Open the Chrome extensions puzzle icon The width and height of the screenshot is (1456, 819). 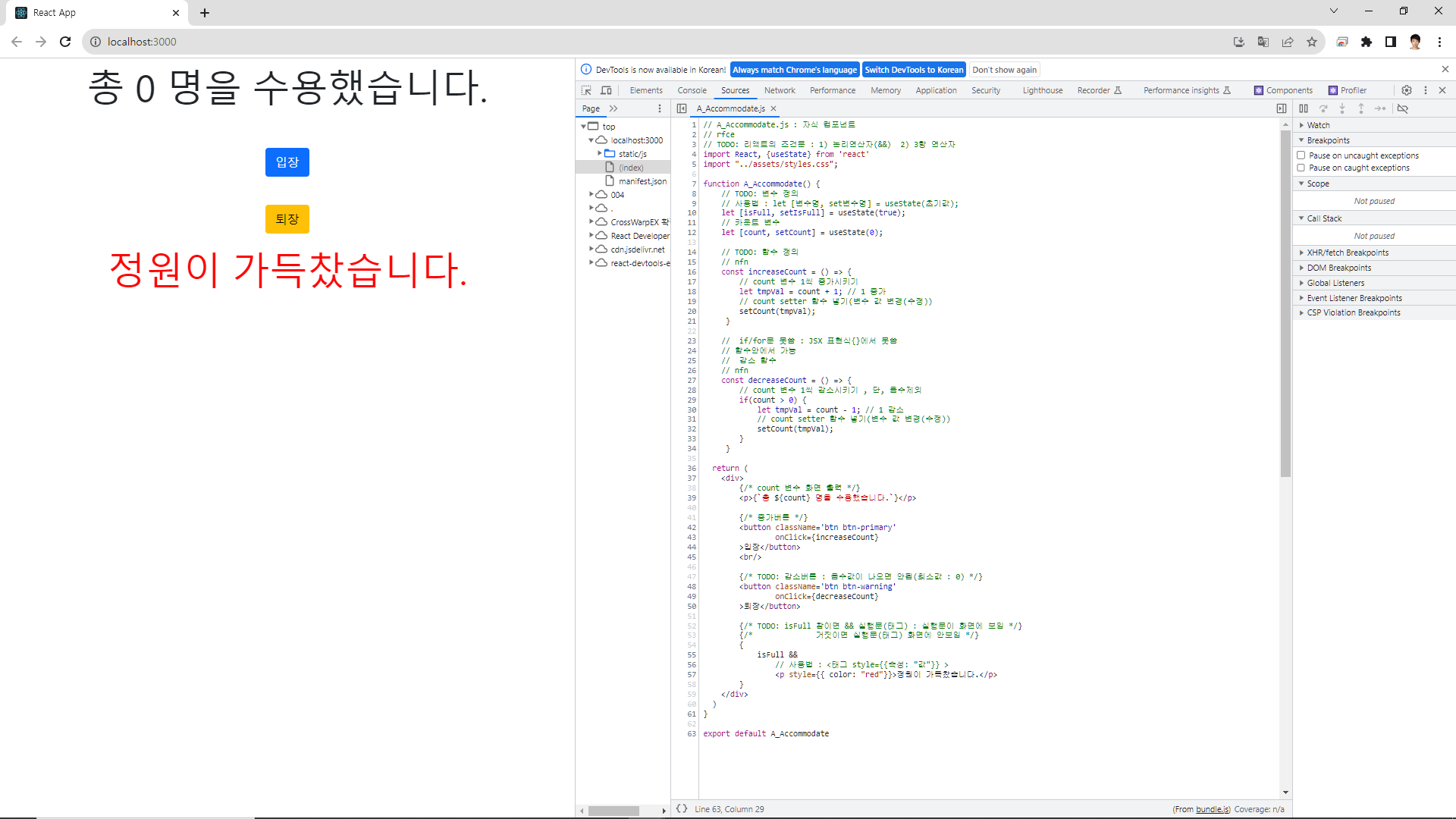point(1366,42)
